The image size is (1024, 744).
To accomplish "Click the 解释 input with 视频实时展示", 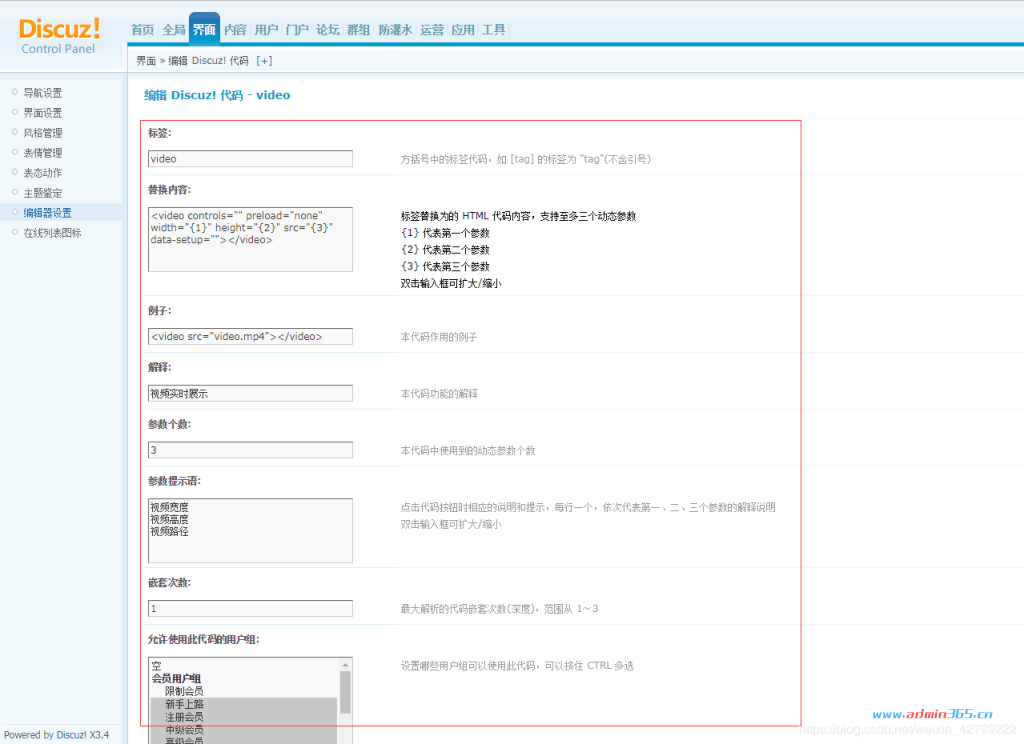I will [x=250, y=393].
